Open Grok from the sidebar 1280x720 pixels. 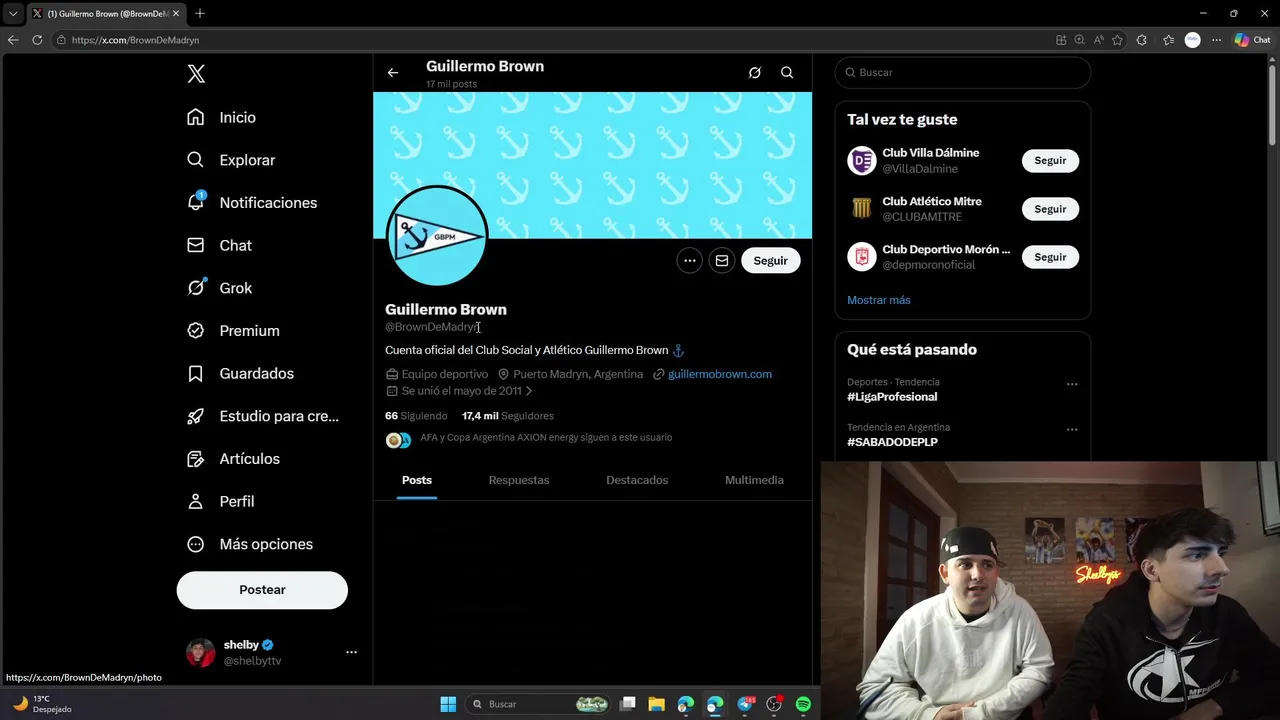click(219, 288)
